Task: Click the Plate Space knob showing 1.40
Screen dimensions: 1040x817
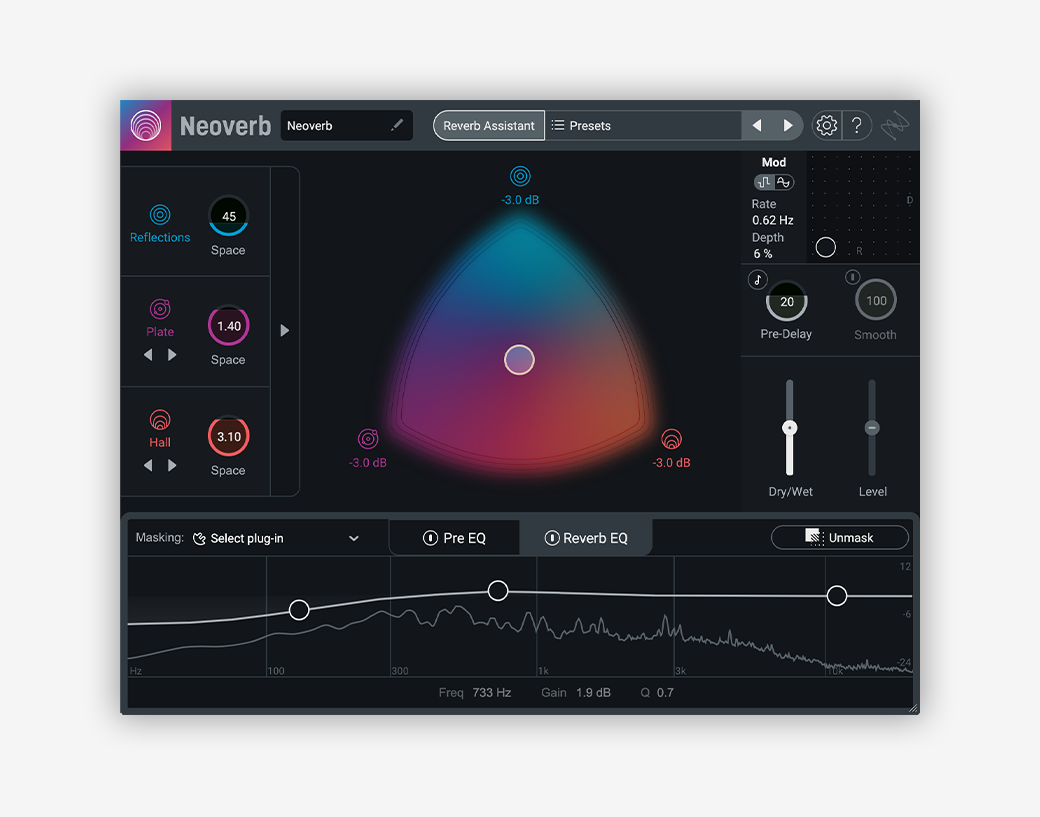Action: [229, 326]
